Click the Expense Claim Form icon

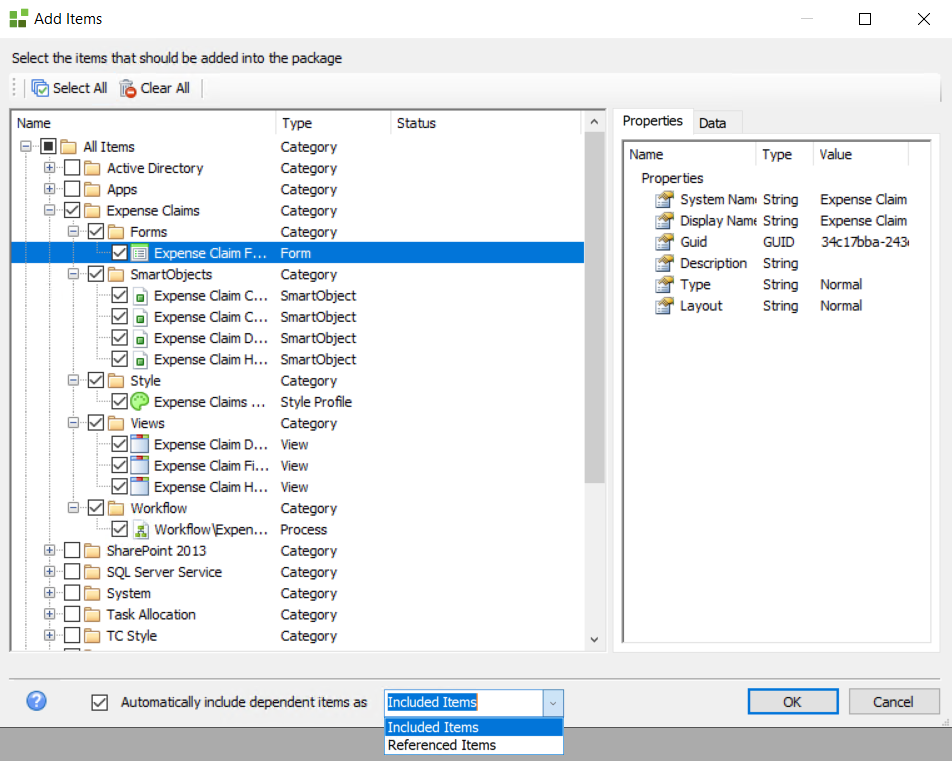click(x=140, y=253)
